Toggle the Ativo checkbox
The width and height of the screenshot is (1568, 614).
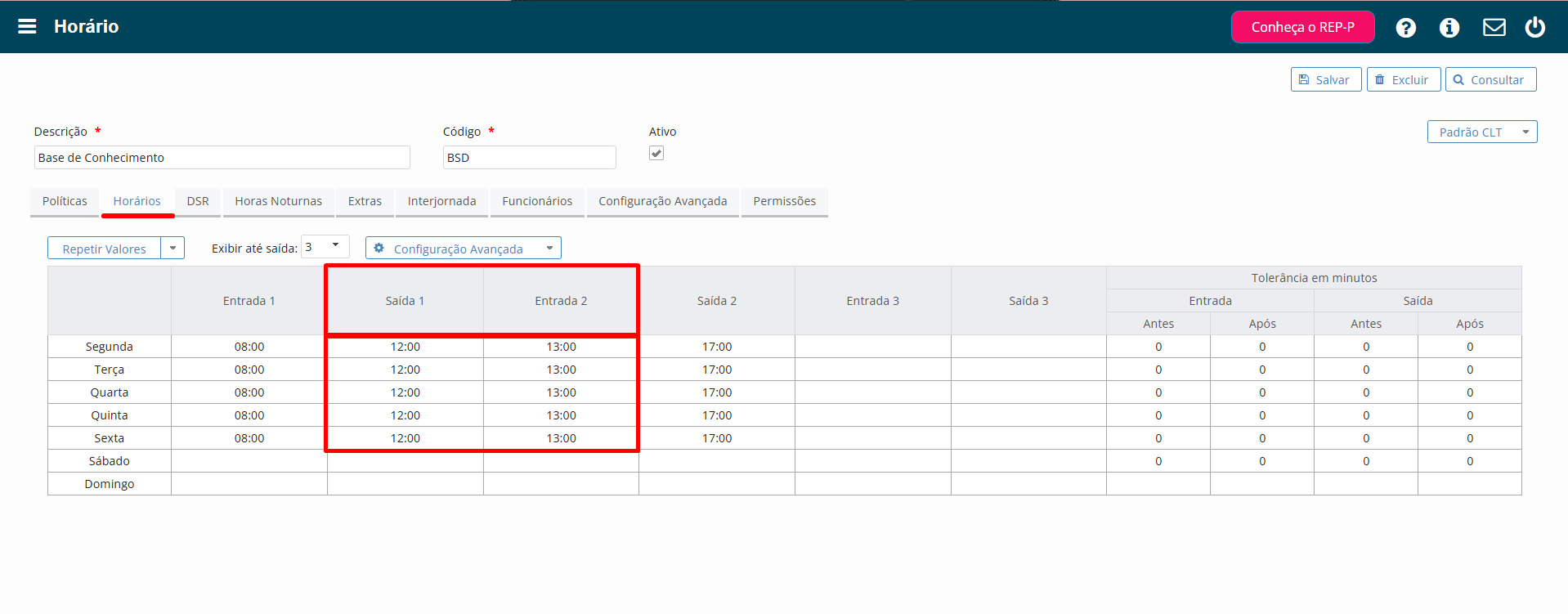click(656, 153)
